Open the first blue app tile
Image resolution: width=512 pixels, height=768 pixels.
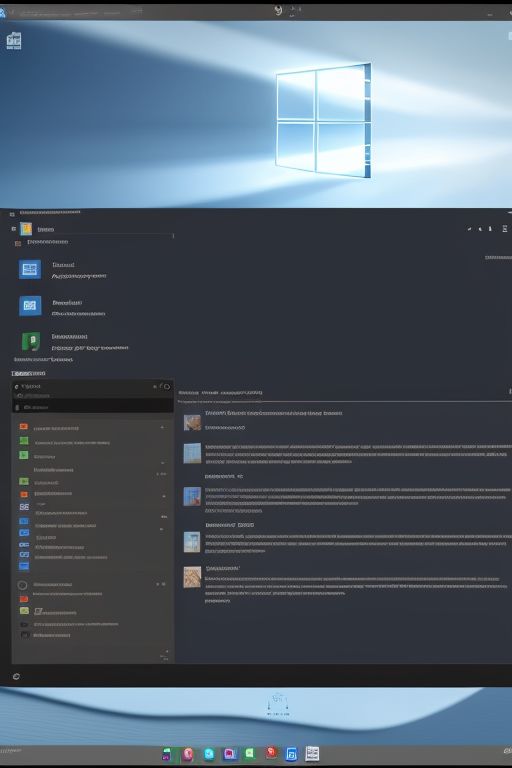(x=30, y=269)
